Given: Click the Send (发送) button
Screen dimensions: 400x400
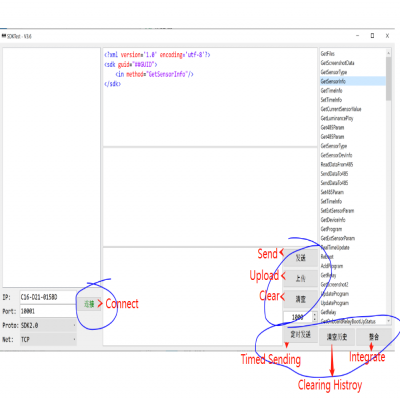Looking at the screenshot, I should pyautogui.click(x=300, y=258).
